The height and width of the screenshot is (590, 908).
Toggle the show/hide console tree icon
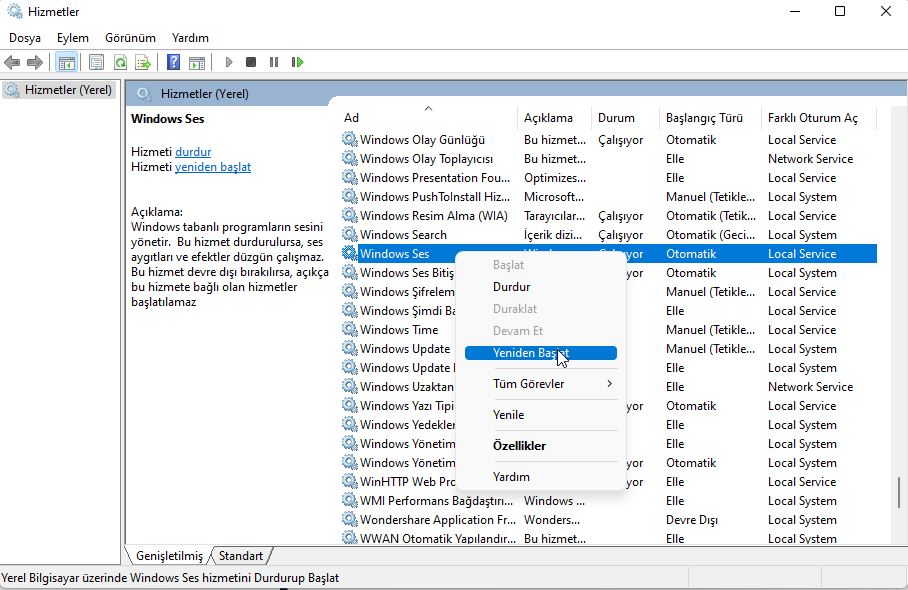click(67, 62)
